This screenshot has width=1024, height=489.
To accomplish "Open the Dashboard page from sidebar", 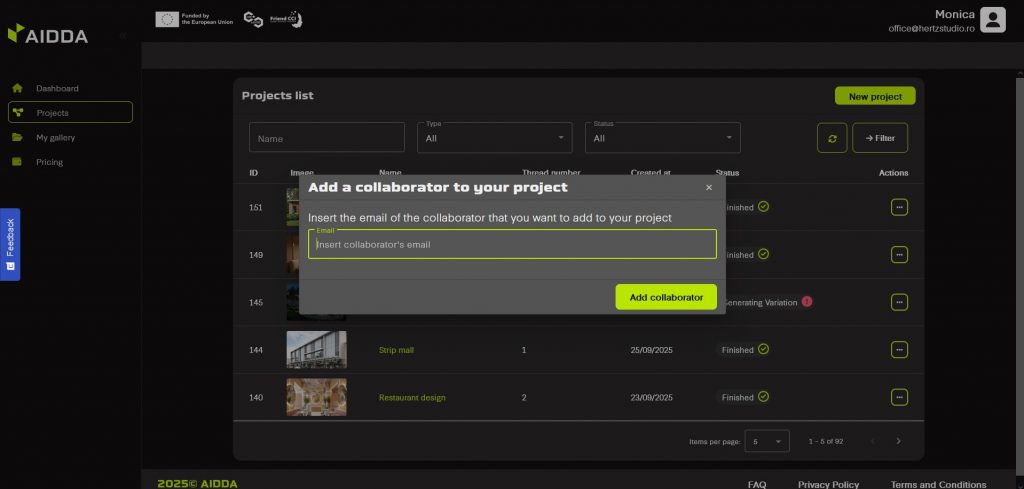I will click(x=57, y=89).
